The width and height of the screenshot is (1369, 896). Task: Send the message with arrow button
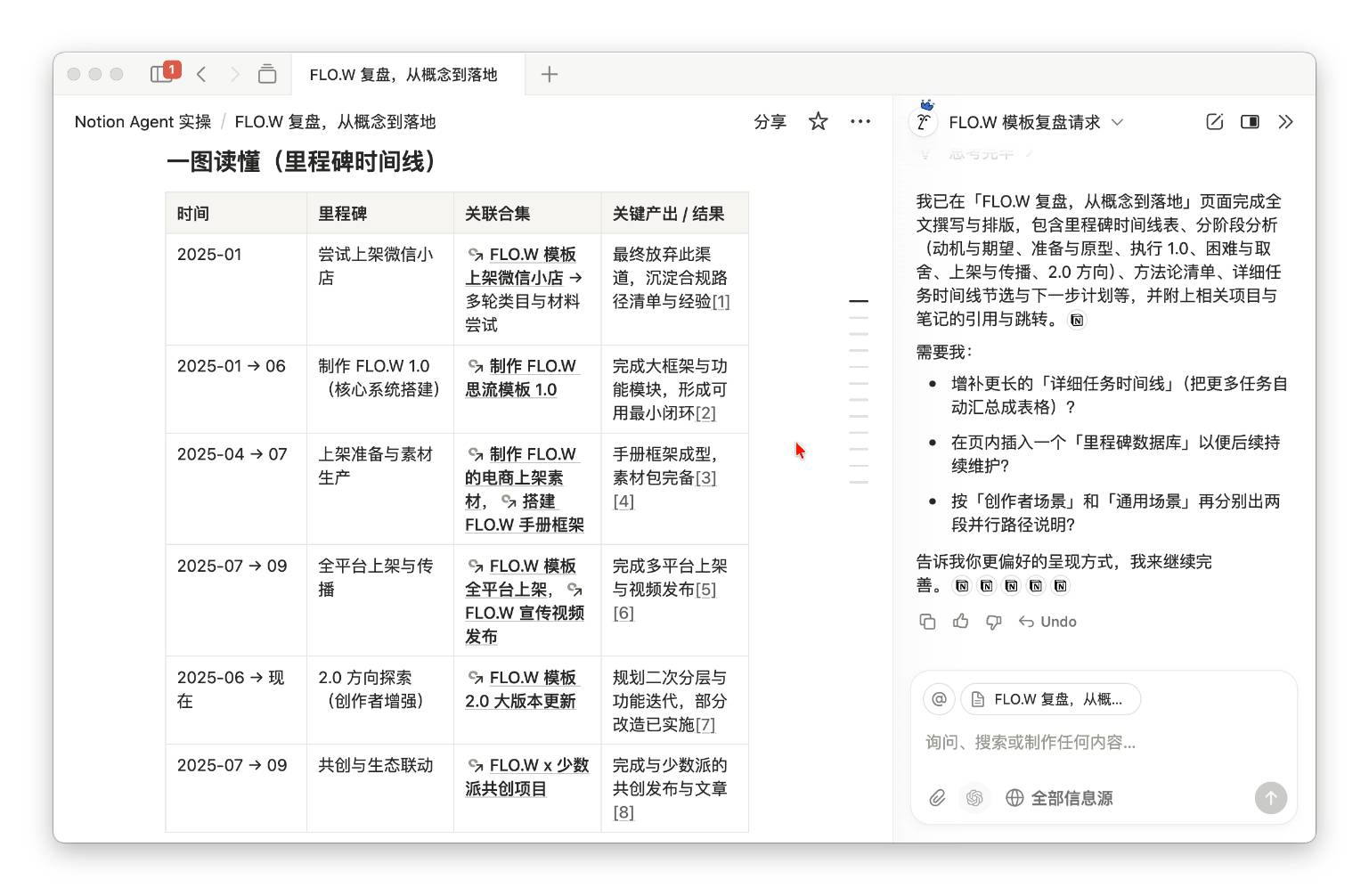(1271, 798)
